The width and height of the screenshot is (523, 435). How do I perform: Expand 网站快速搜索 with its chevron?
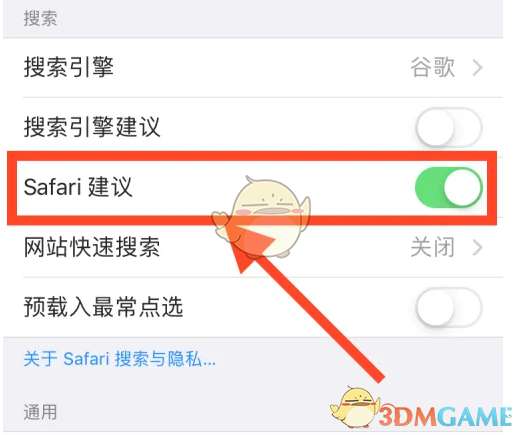pyautogui.click(x=478, y=248)
